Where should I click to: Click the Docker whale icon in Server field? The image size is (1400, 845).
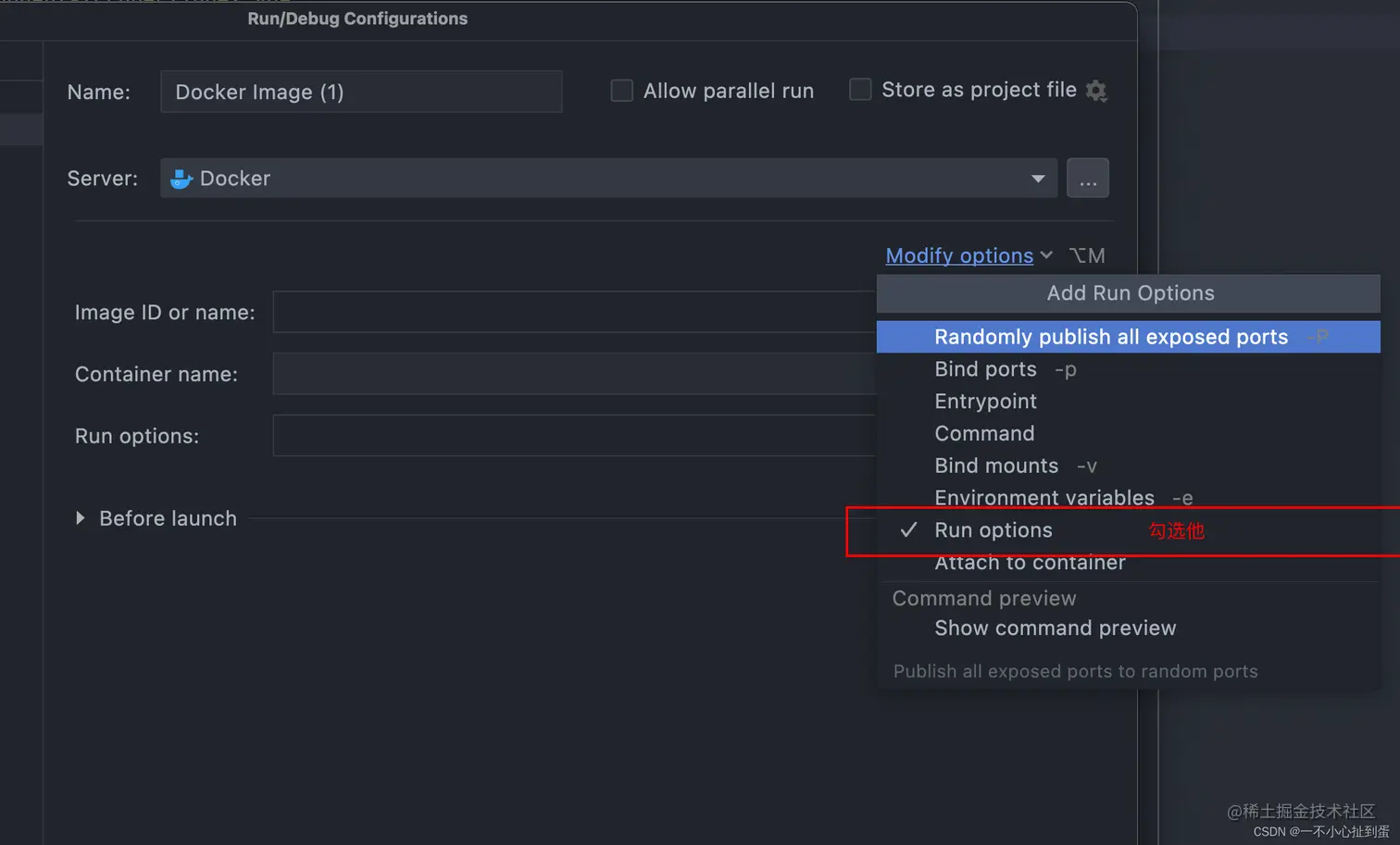pos(181,179)
